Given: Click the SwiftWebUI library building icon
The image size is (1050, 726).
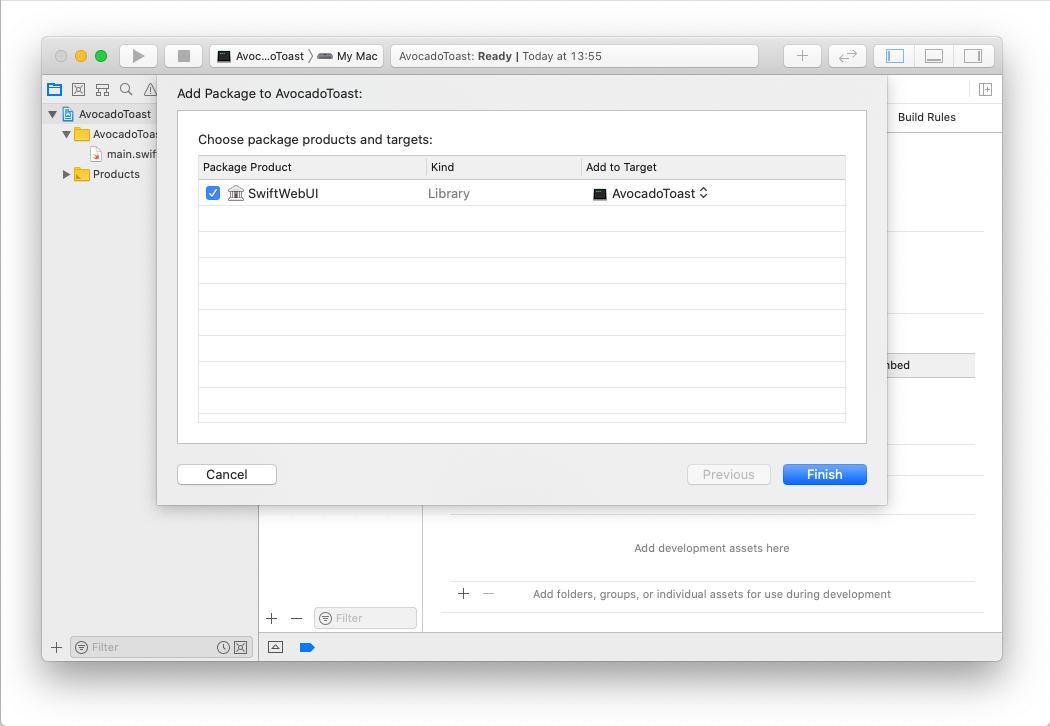Looking at the screenshot, I should pyautogui.click(x=236, y=193).
